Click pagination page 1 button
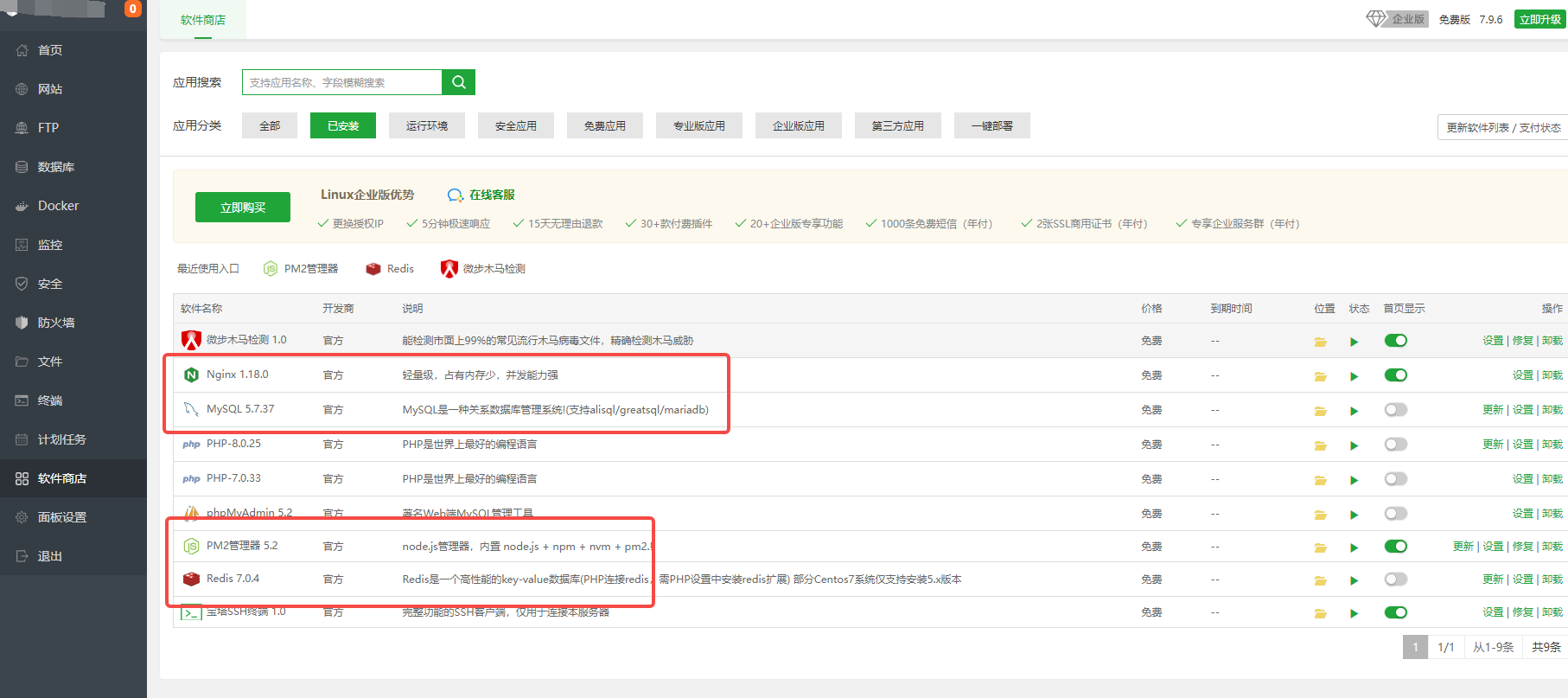This screenshot has width=1568, height=698. (1415, 647)
